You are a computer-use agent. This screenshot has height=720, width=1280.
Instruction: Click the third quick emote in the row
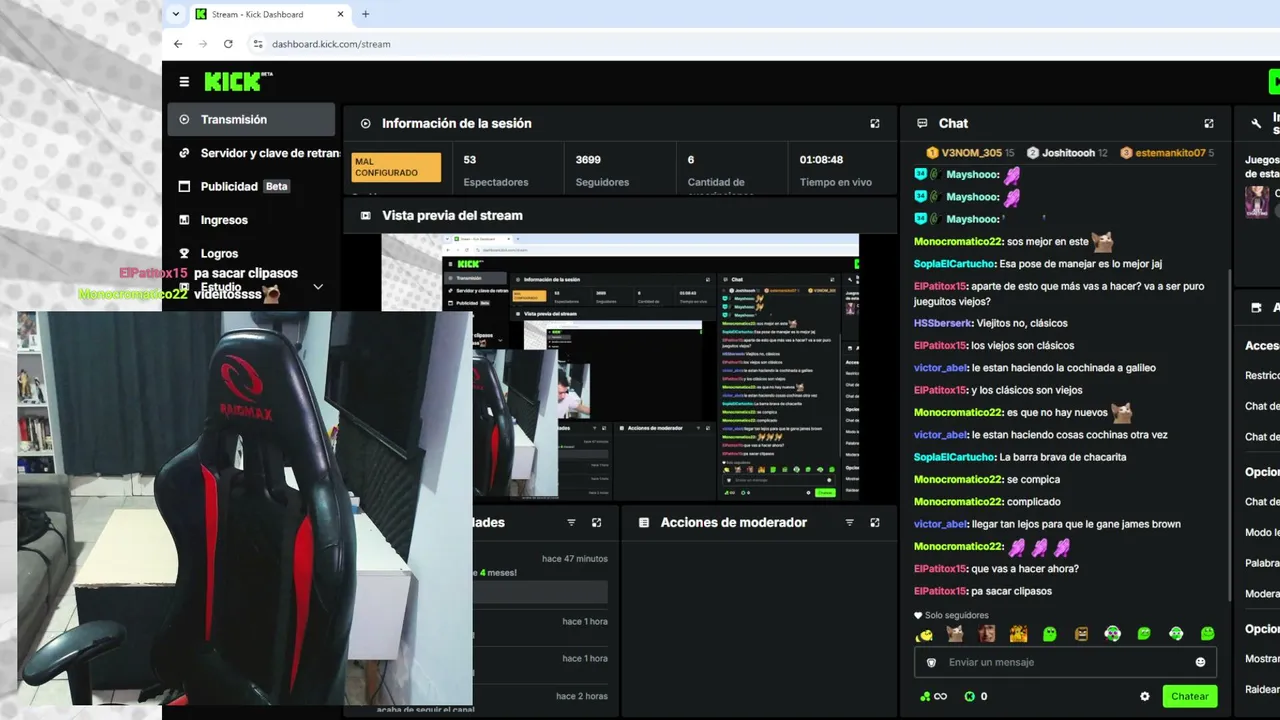point(987,634)
